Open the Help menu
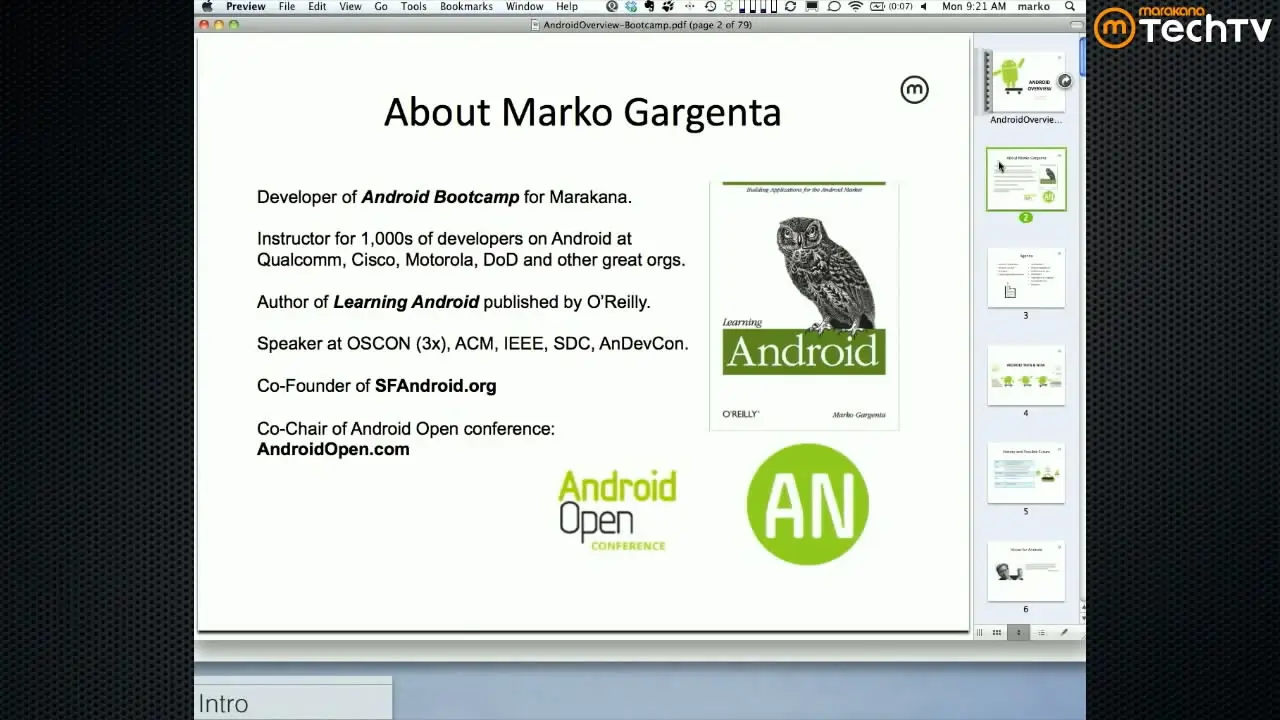Viewport: 1280px width, 720px height. click(x=567, y=6)
